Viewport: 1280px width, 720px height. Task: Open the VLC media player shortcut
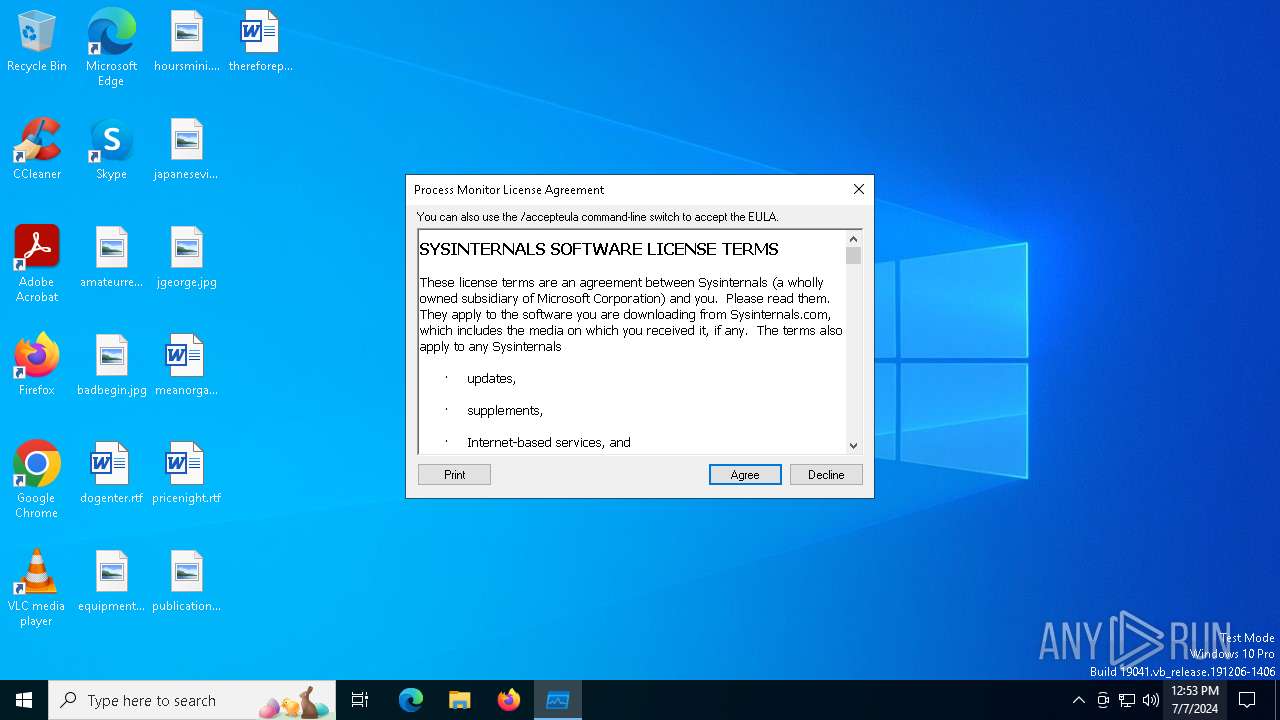click(37, 588)
